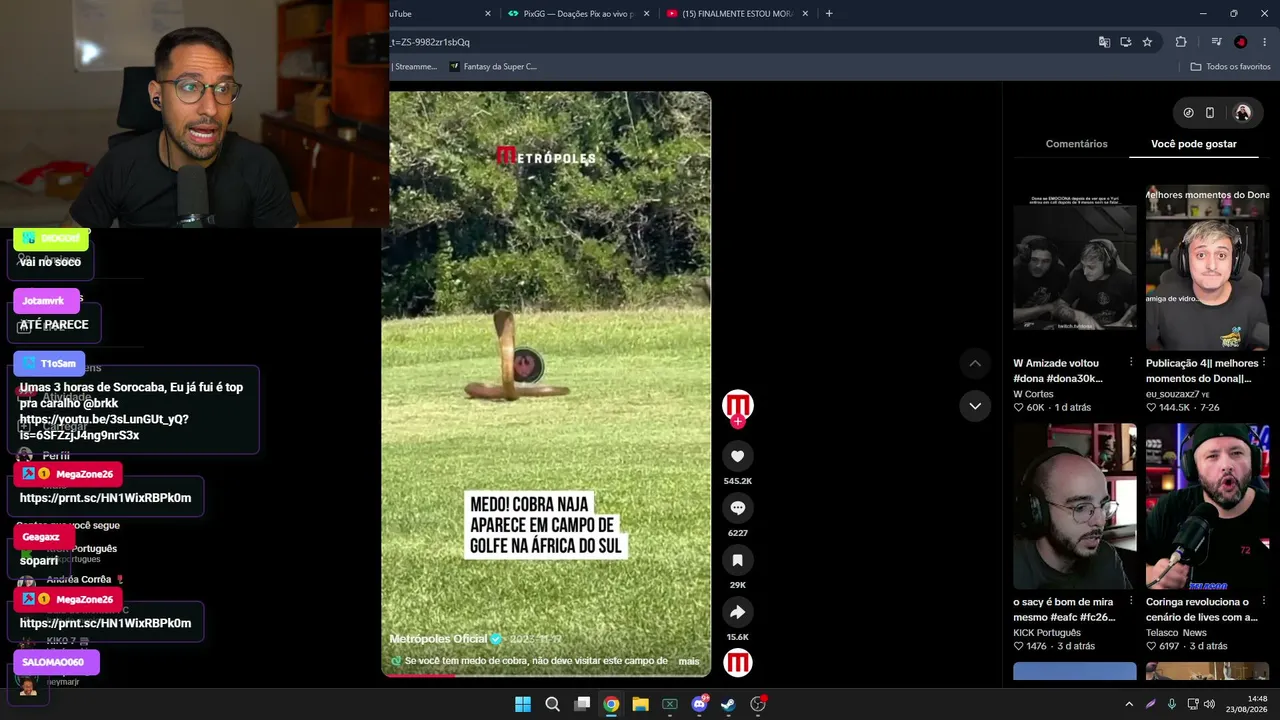Click the '6227' comment count
Image resolution: width=1280 pixels, height=720 pixels.
coord(738,533)
